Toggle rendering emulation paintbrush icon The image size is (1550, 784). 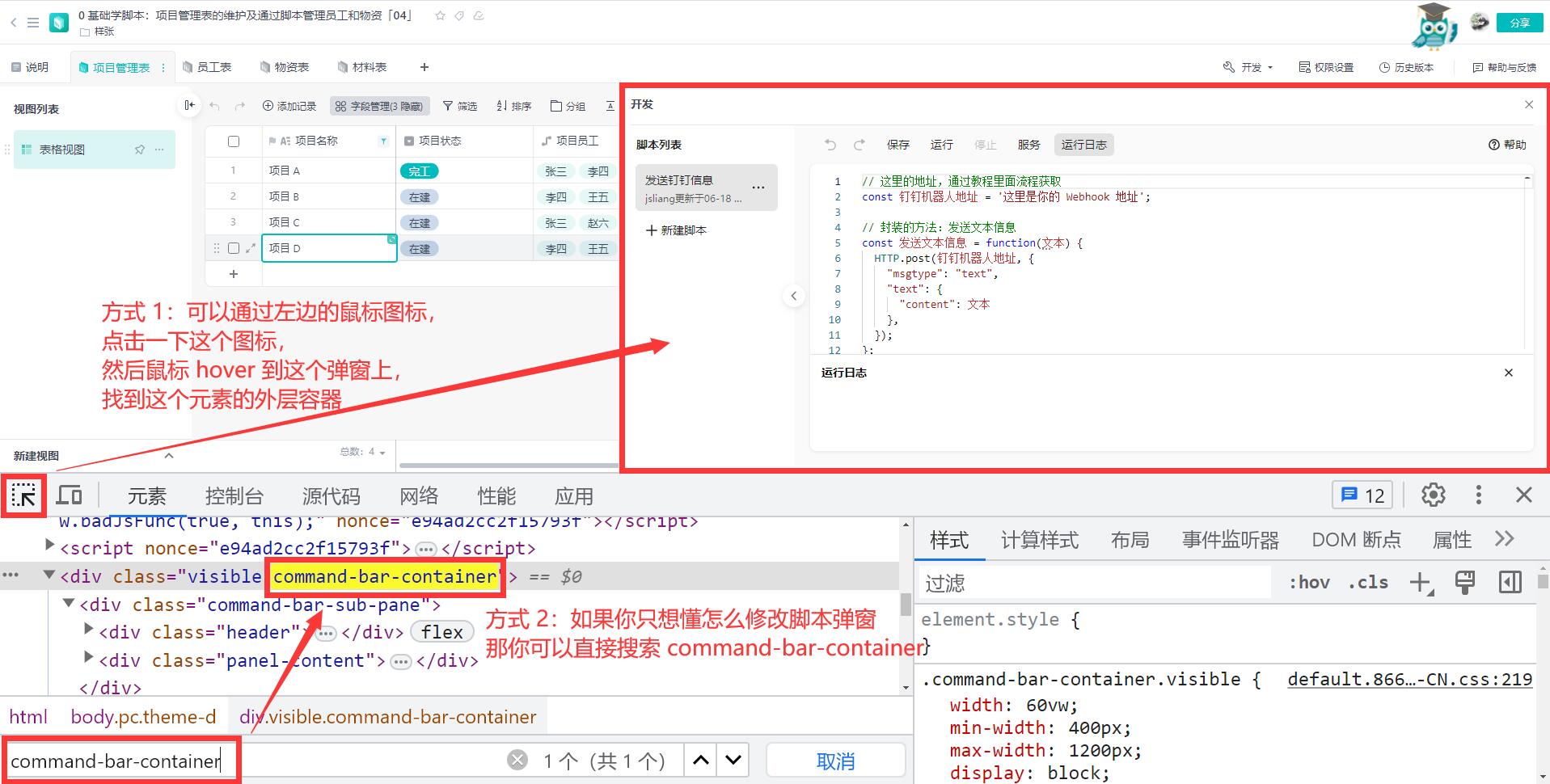pyautogui.click(x=1465, y=583)
